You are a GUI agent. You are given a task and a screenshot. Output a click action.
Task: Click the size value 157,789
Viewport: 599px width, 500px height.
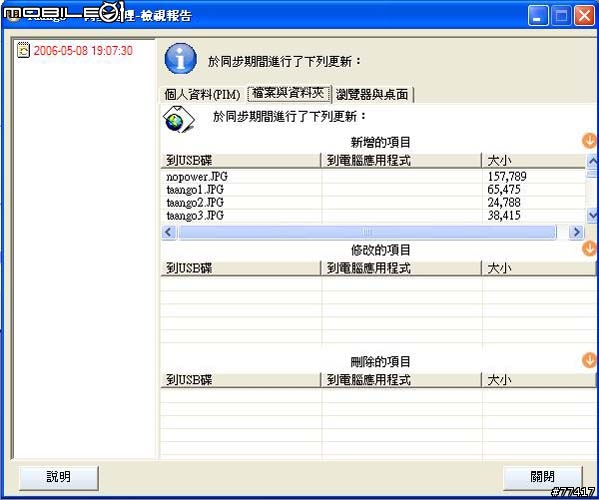click(507, 176)
